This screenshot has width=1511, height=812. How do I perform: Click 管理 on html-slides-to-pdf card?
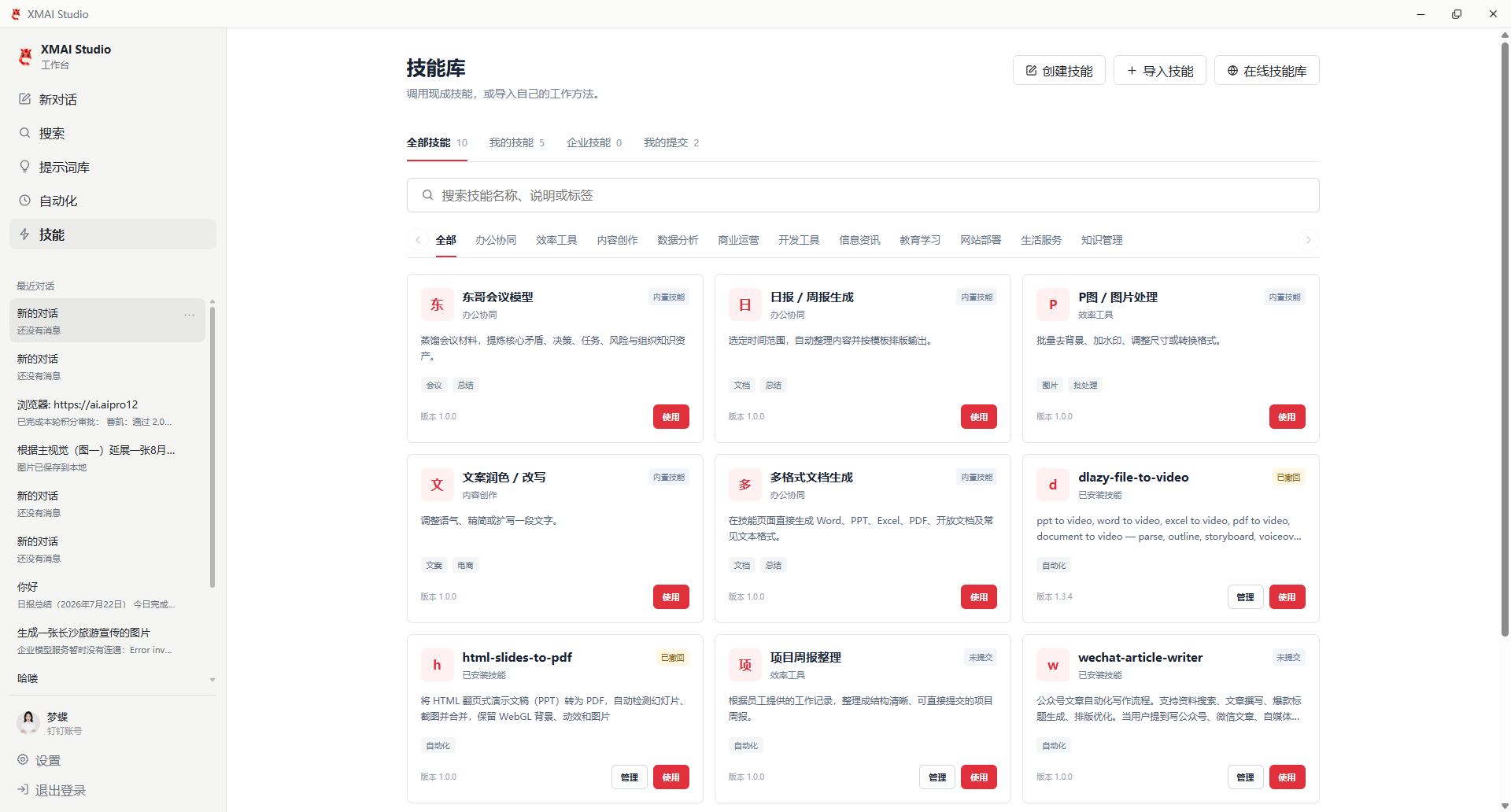(x=629, y=777)
